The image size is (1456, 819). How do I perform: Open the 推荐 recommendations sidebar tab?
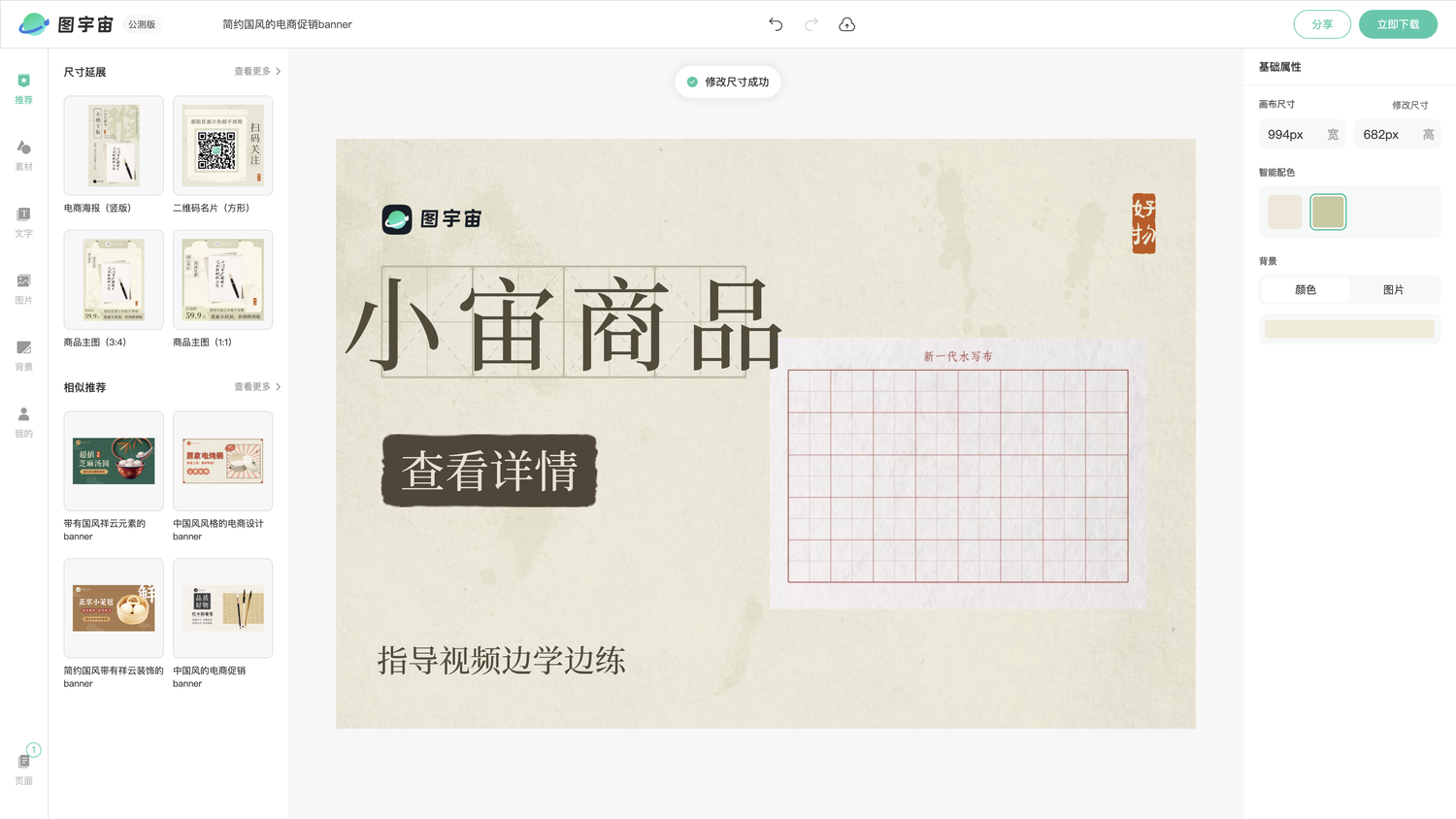23,88
